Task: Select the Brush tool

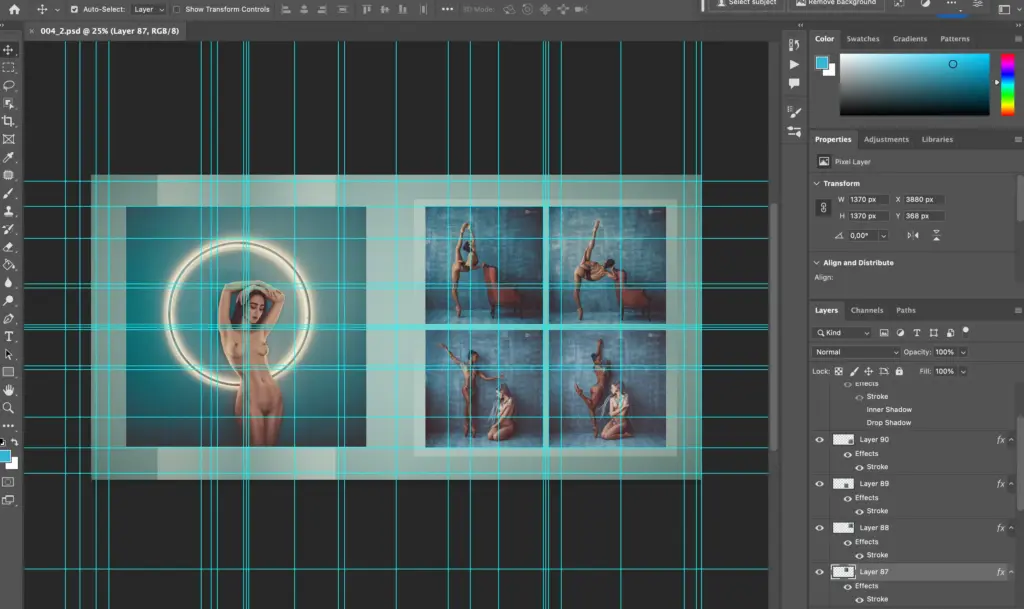Action: (x=8, y=193)
